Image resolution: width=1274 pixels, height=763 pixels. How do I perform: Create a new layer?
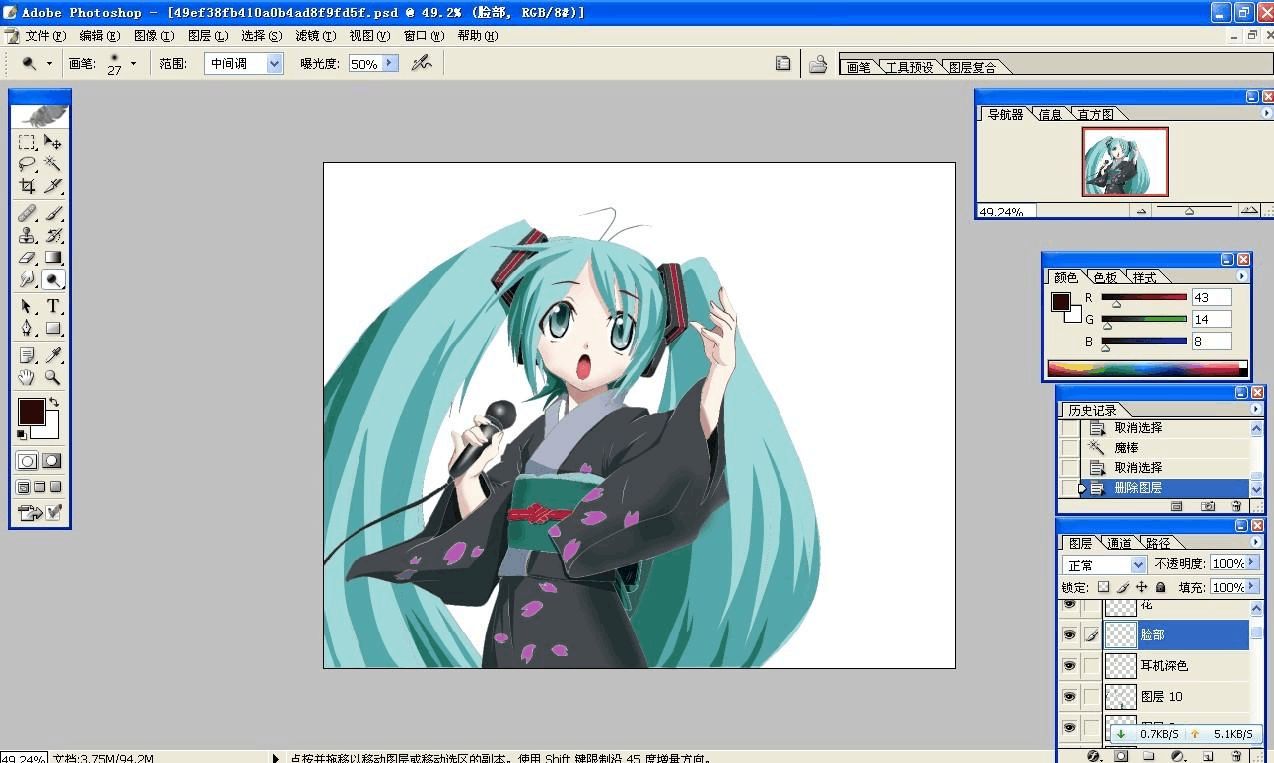click(x=1208, y=756)
